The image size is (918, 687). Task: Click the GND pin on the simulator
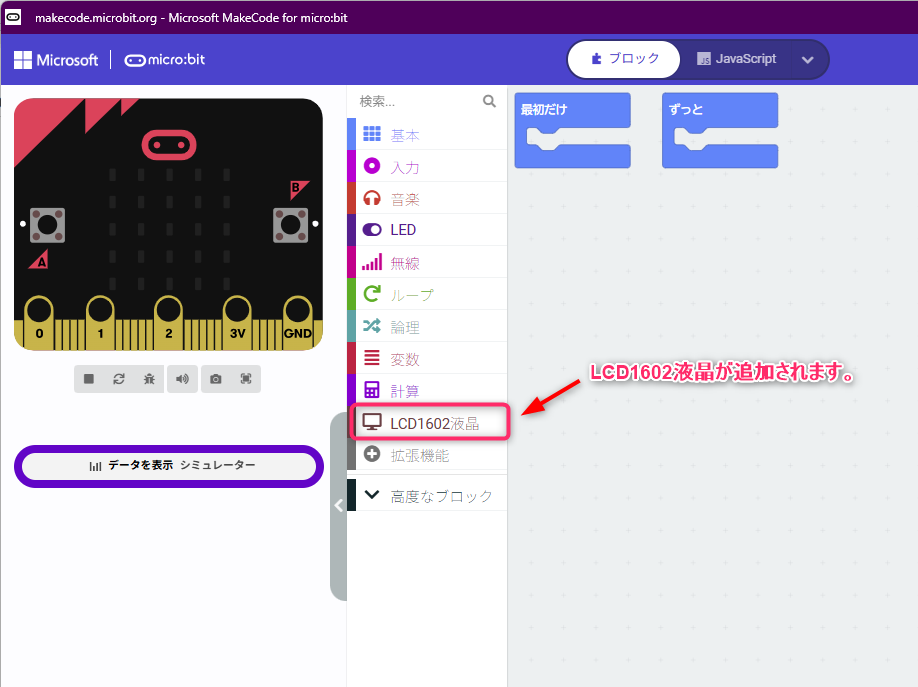click(297, 323)
